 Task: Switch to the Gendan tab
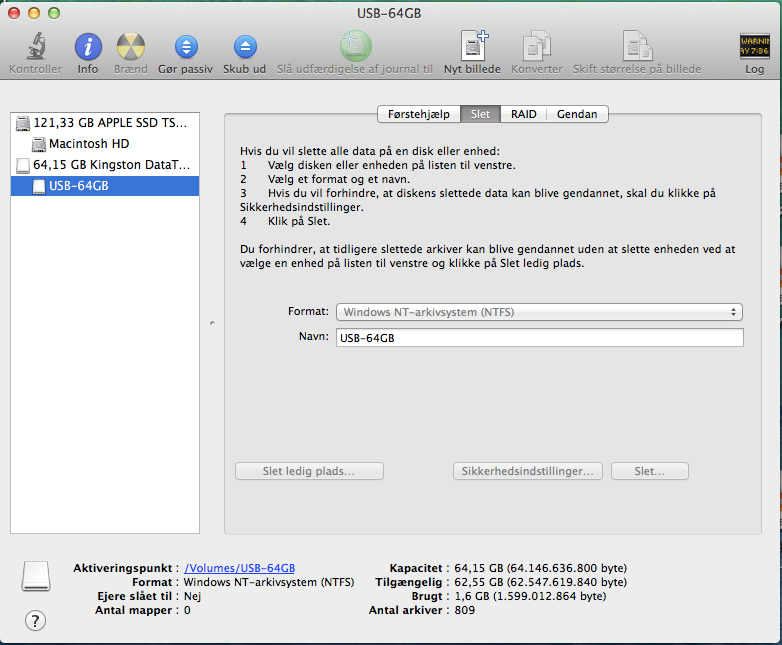point(577,114)
